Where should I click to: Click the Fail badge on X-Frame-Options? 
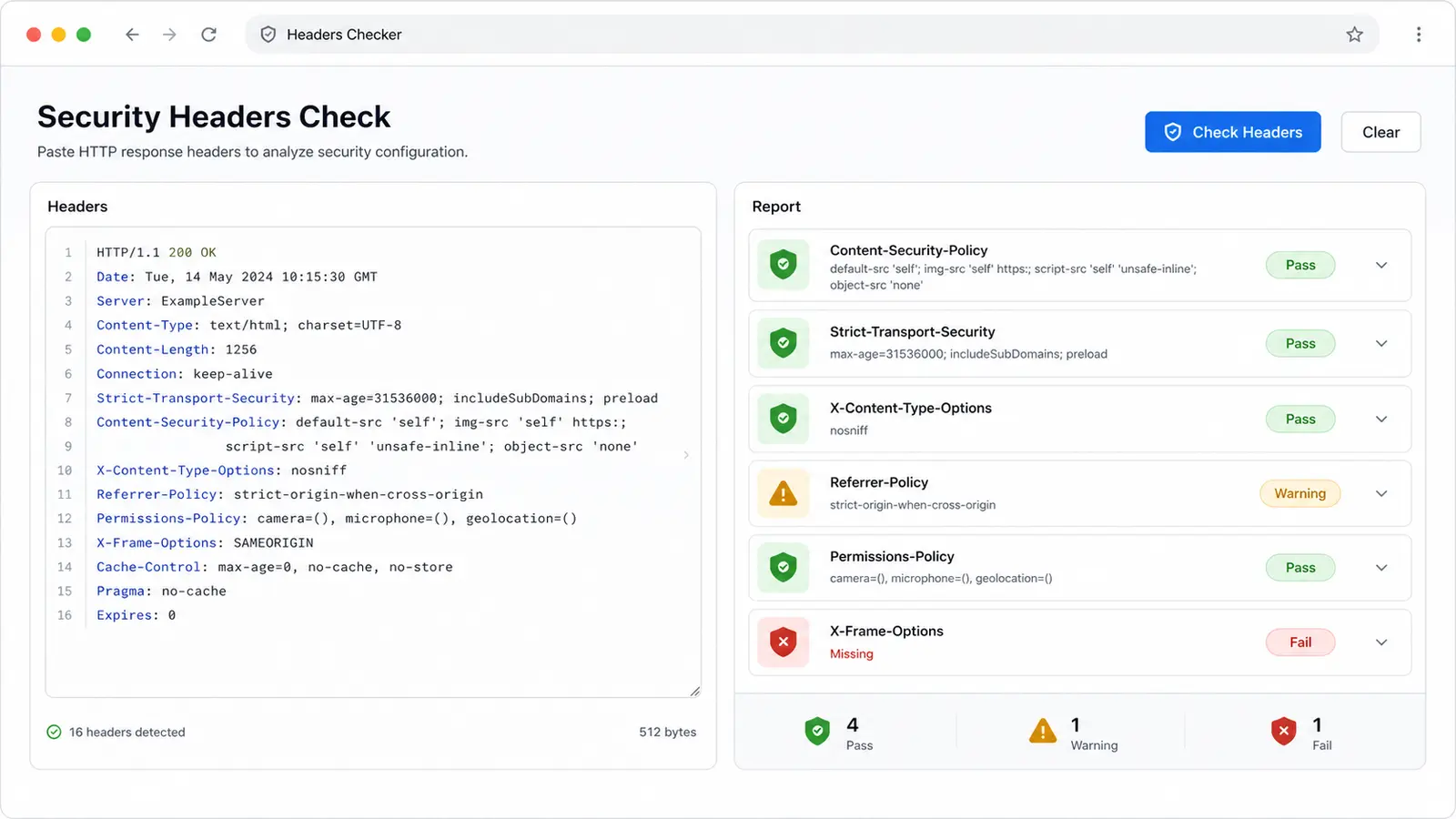pos(1300,642)
